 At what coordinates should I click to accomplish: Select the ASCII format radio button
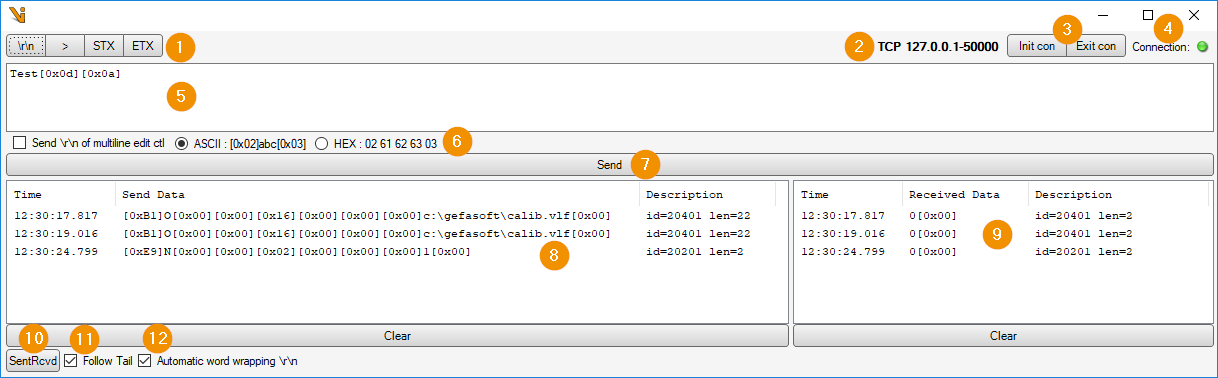[181, 143]
